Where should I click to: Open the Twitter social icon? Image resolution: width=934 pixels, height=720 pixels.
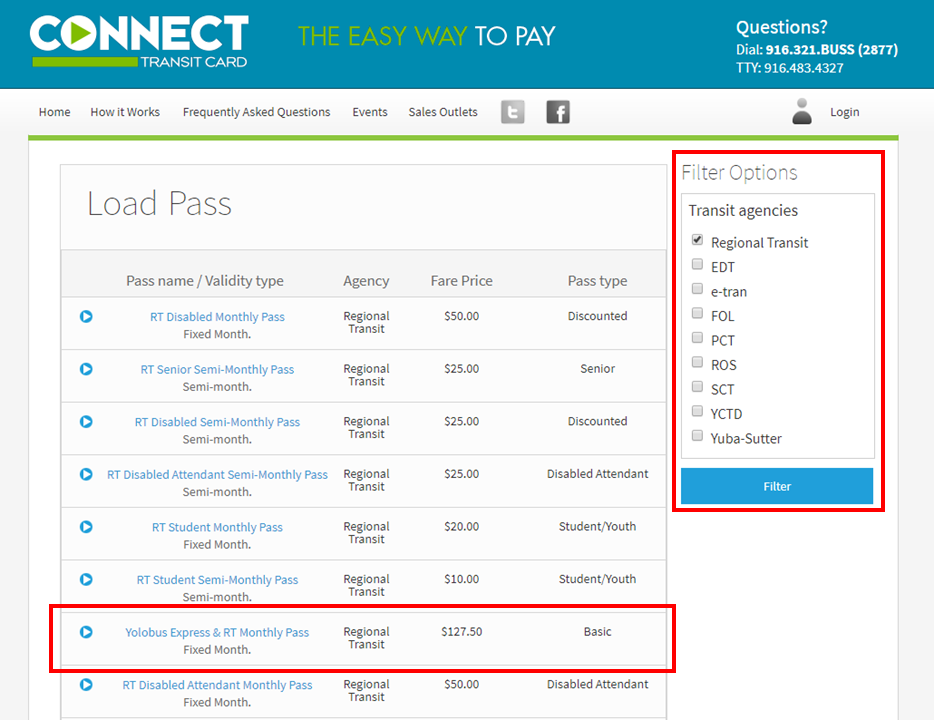(512, 112)
